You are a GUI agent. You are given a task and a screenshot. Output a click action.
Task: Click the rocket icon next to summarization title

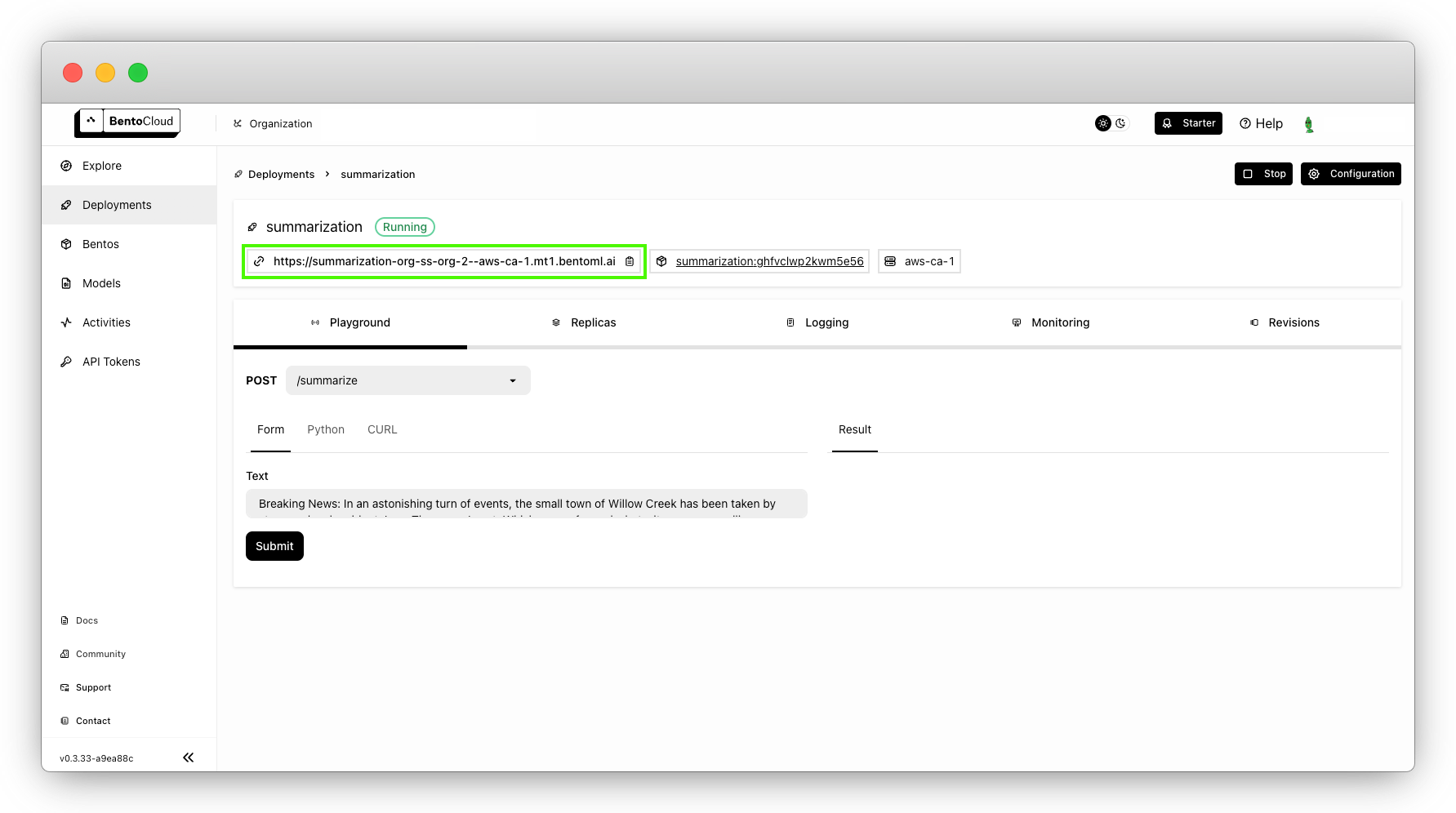point(252,227)
